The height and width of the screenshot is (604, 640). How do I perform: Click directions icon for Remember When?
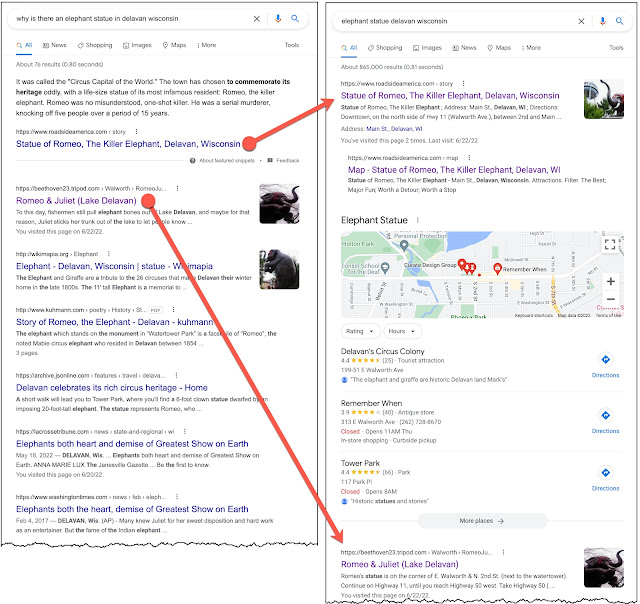pos(606,415)
